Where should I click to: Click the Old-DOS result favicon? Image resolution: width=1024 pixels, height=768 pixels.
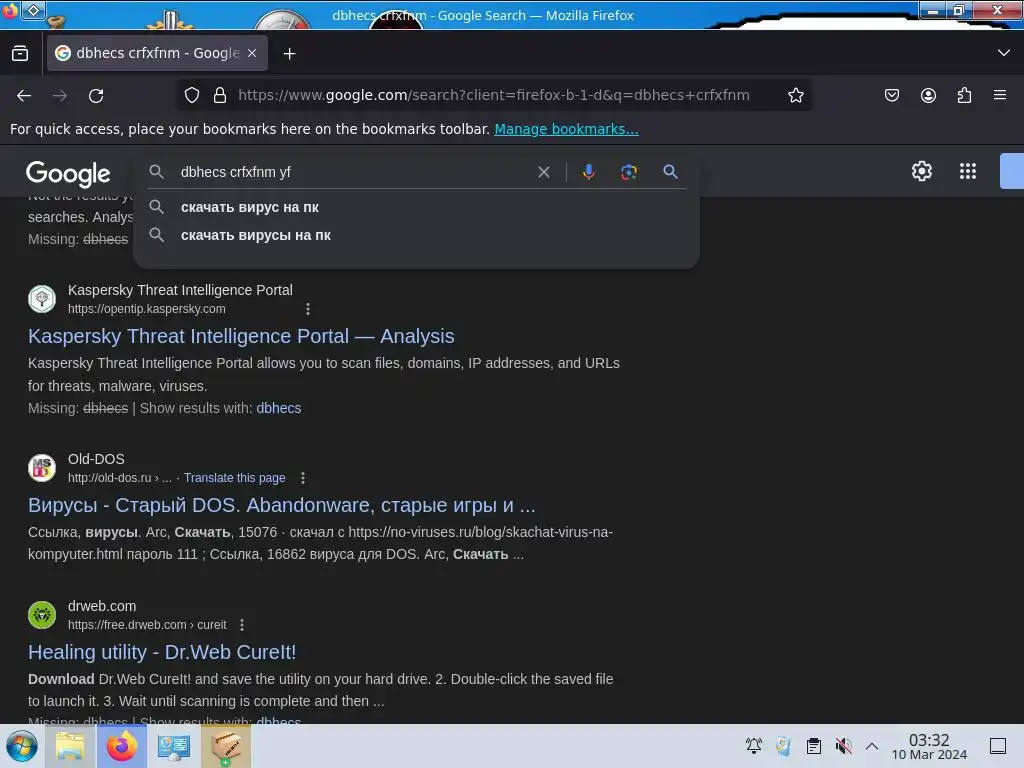coord(42,468)
